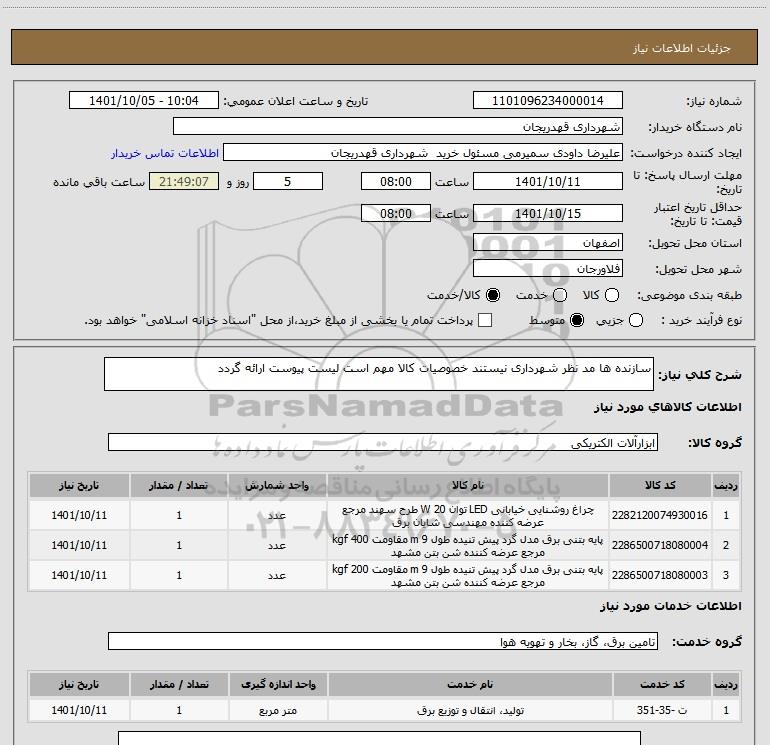
Task: Click the جزئیات اطلاعات نیاز header bar
Action: [x=385, y=47]
